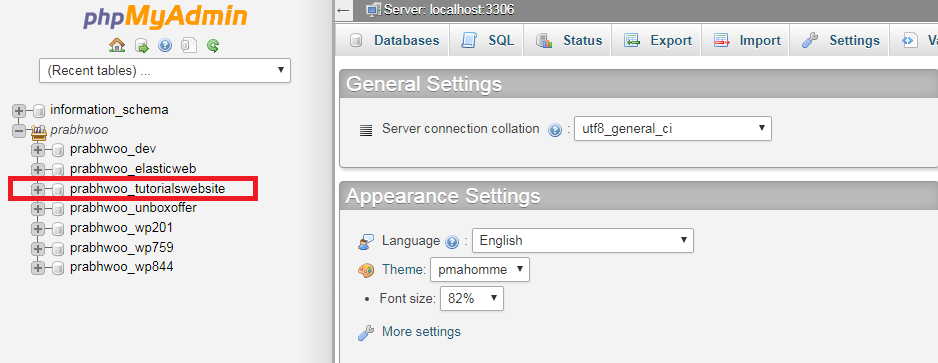Collapse navigation panel with left arrow
This screenshot has height=363, width=938.
click(x=343, y=10)
